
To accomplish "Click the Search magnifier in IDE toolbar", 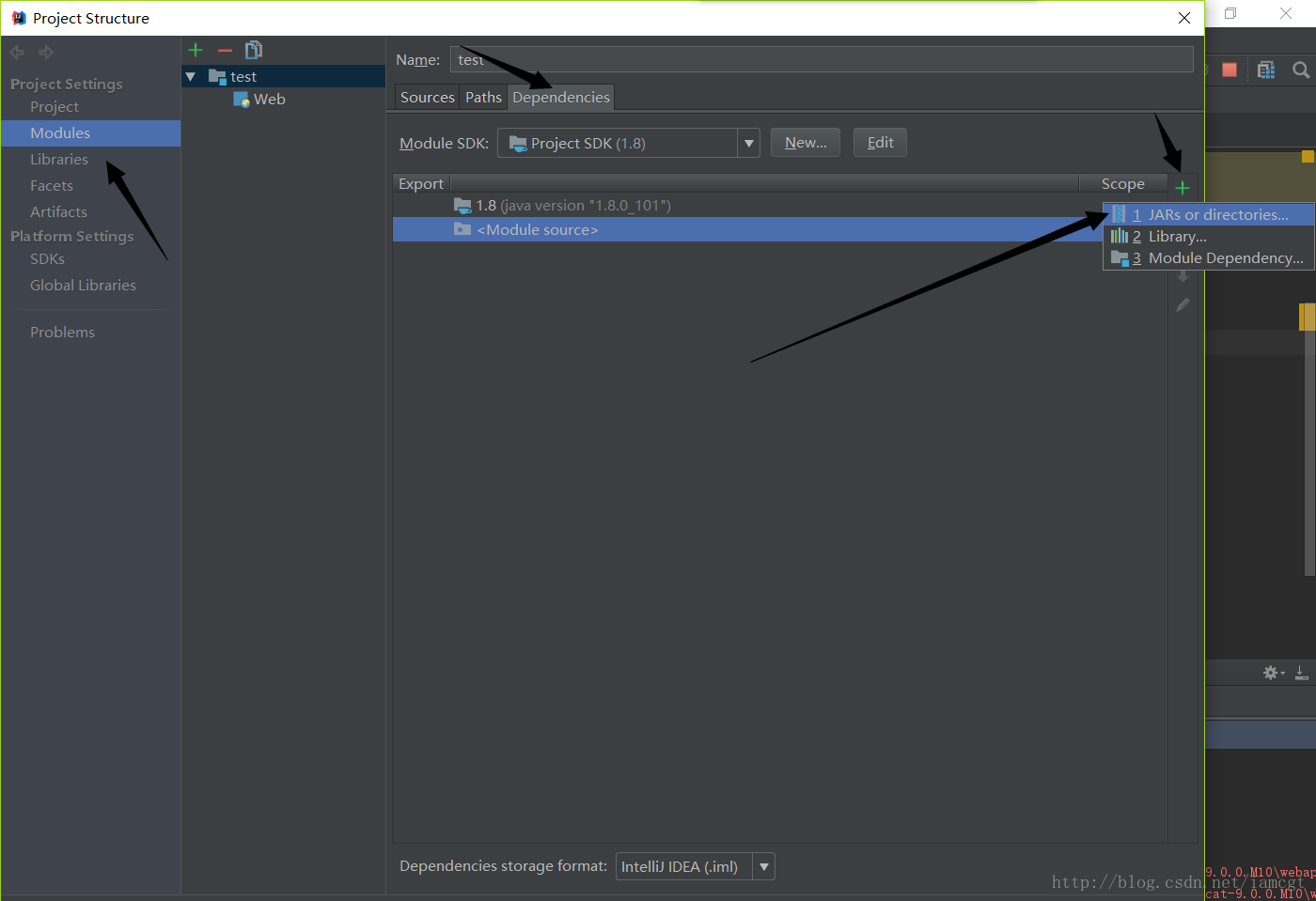I will tap(1301, 70).
